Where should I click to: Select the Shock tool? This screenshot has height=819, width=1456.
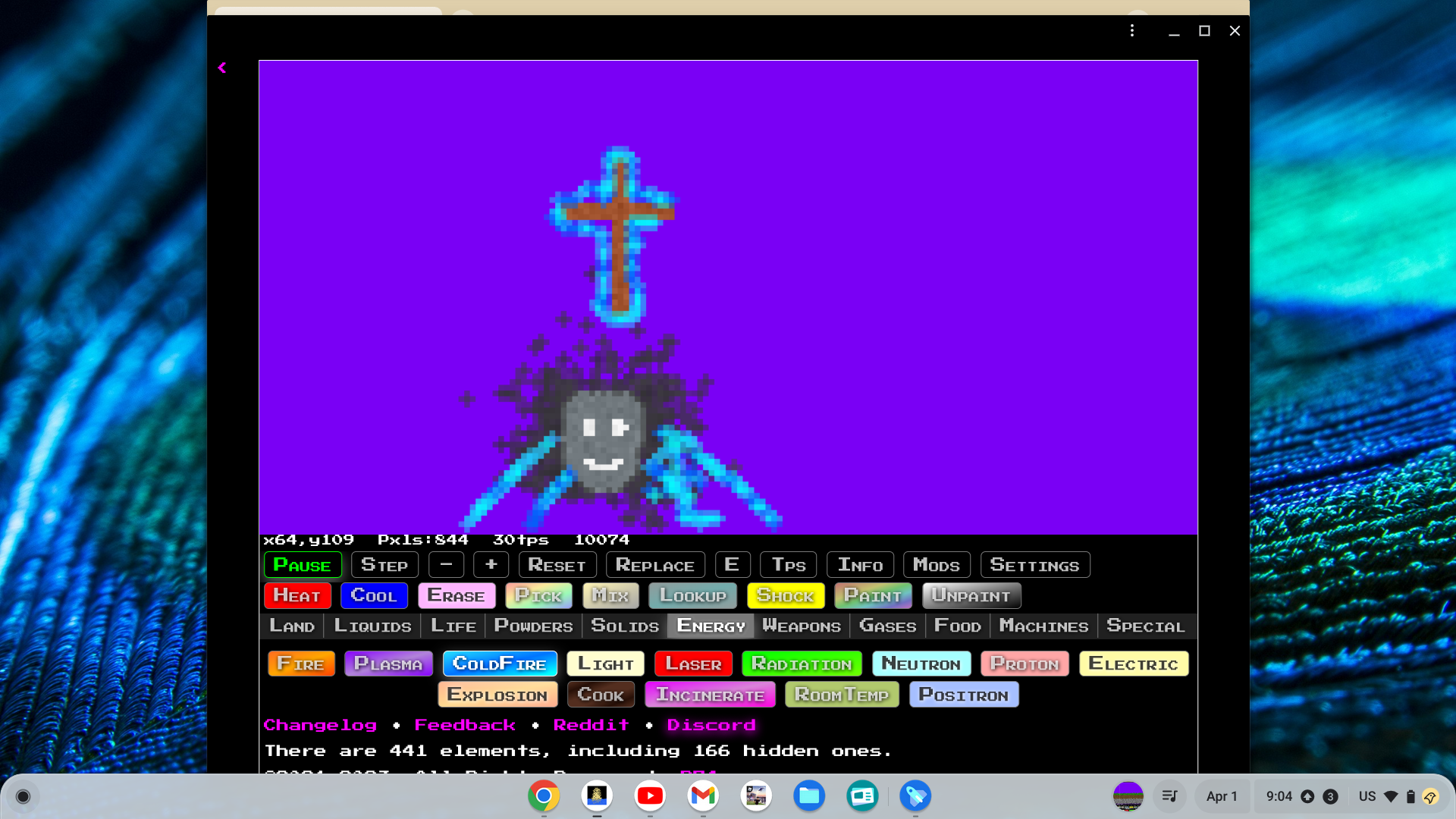point(785,595)
